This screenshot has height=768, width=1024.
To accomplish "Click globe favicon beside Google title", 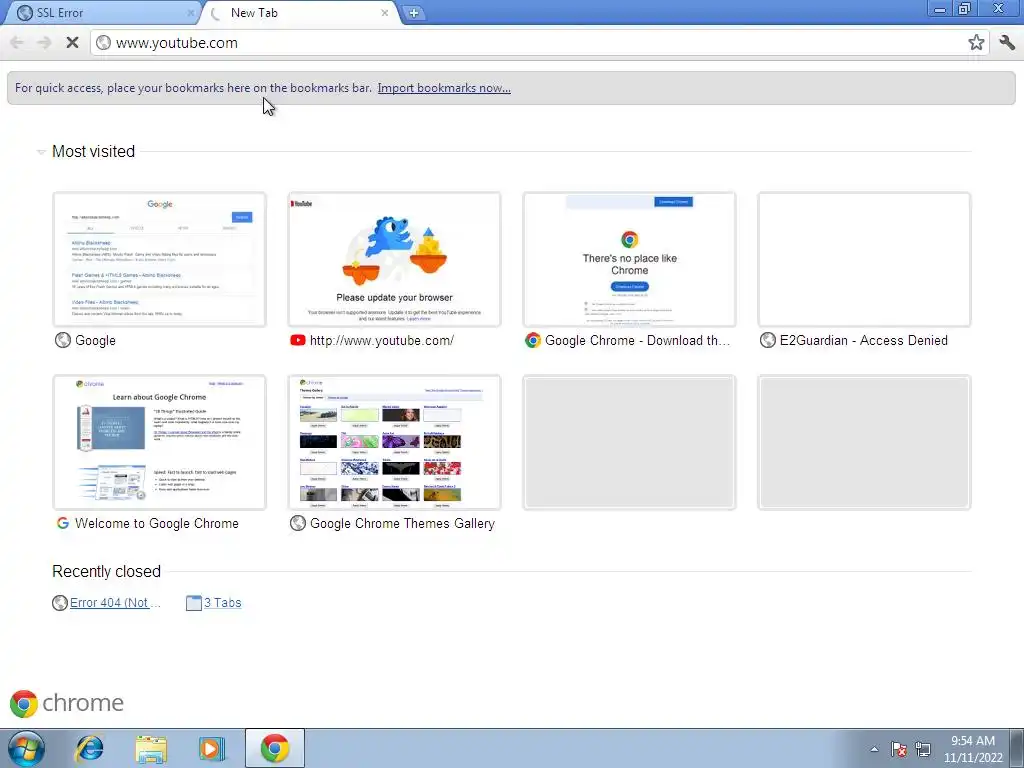I will click(63, 340).
